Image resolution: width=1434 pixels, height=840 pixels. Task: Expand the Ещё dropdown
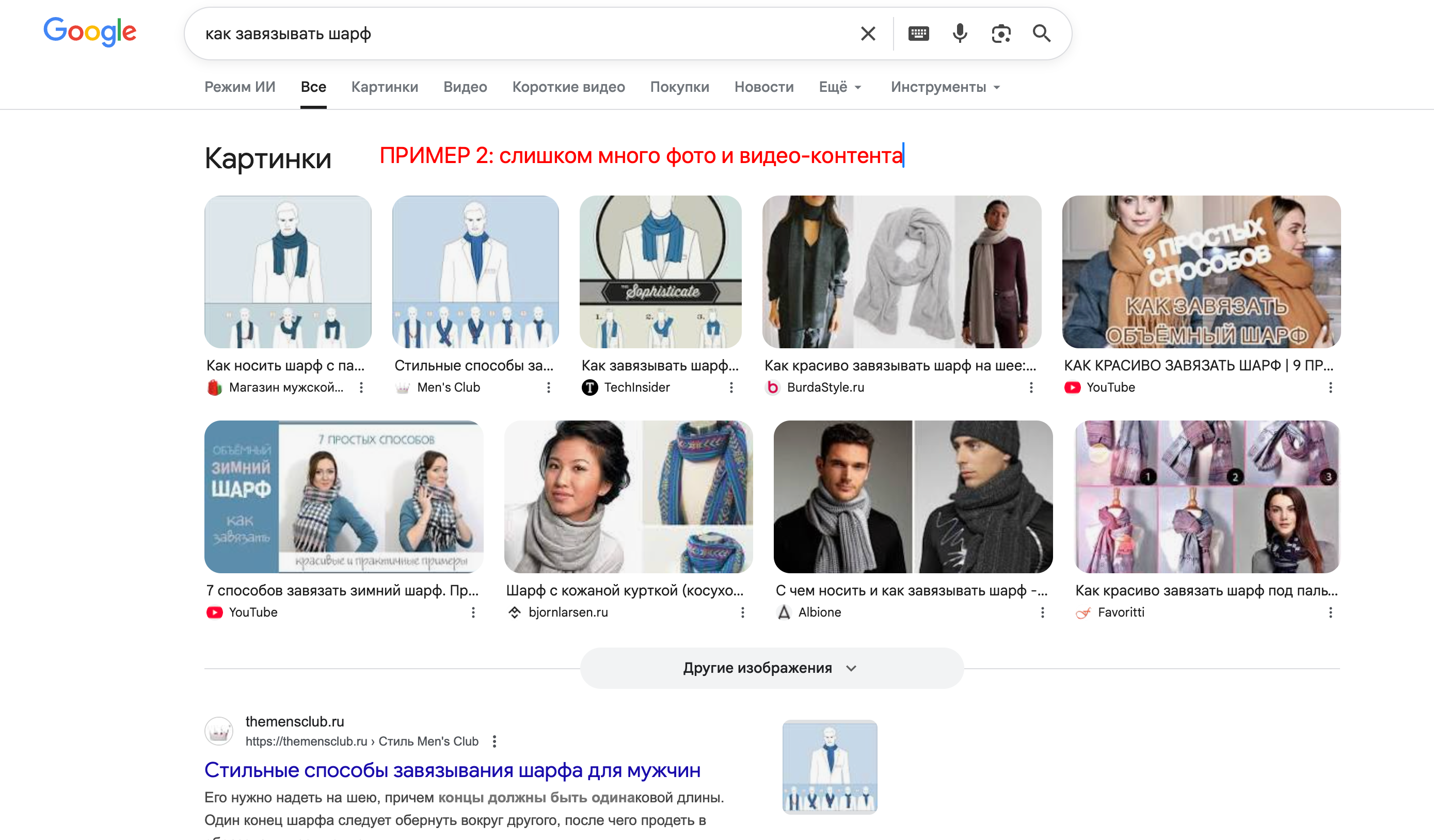840,87
